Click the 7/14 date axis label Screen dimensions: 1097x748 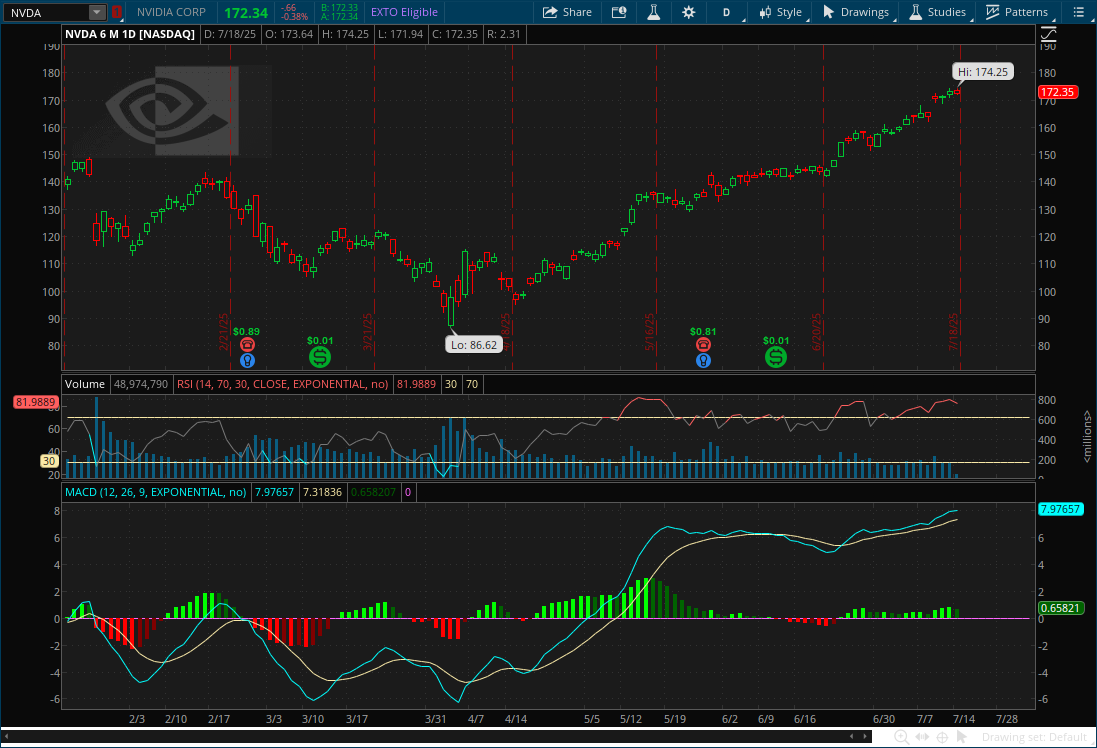964,719
